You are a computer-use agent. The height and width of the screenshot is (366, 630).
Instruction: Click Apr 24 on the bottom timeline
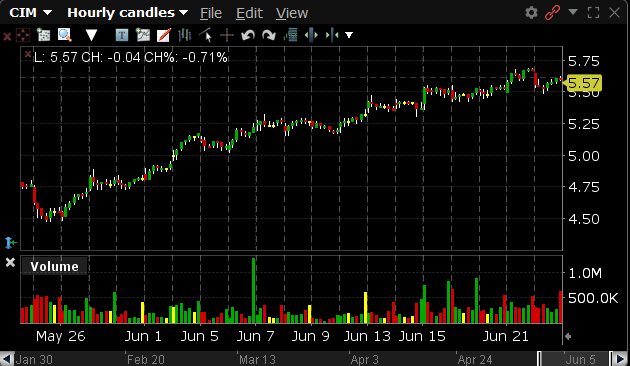(x=475, y=360)
